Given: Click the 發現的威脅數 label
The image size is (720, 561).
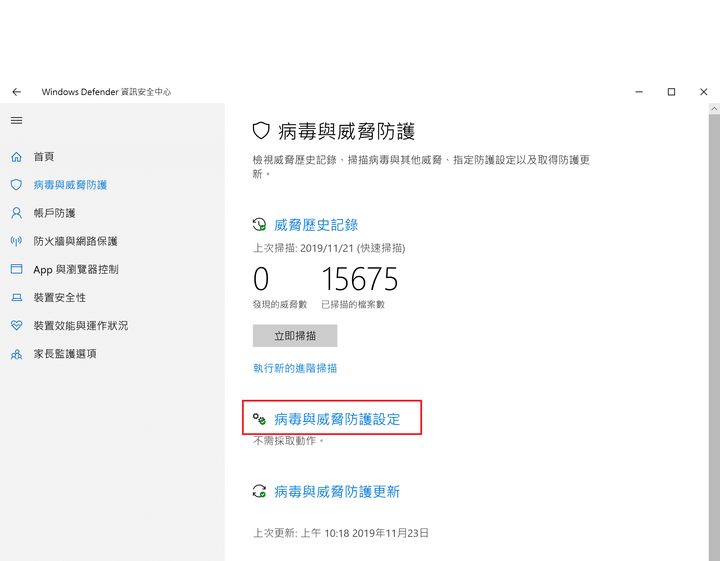Looking at the screenshot, I should pyautogui.click(x=280, y=304).
